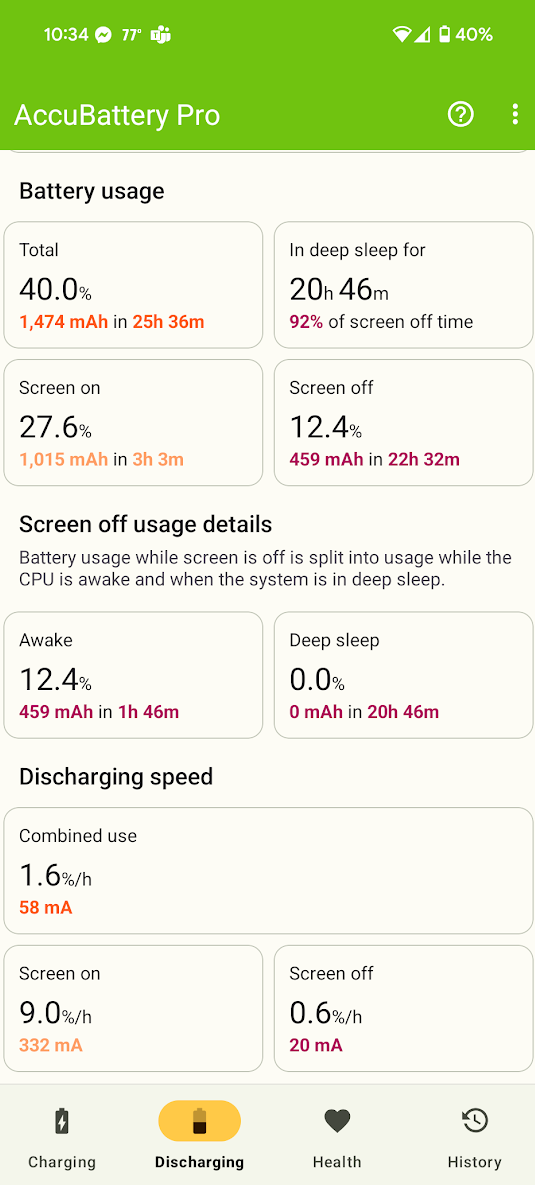
Task: Select the Screen on 27.6% usage card
Action: click(x=134, y=422)
